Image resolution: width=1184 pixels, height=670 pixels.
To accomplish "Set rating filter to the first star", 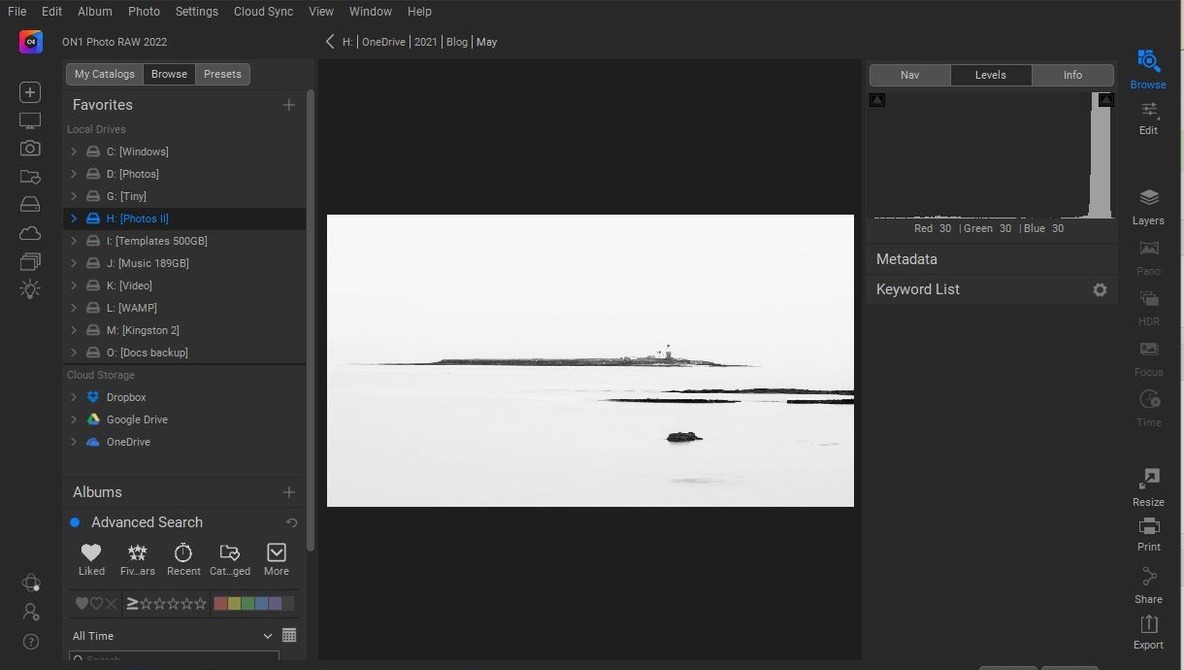I will (x=146, y=604).
